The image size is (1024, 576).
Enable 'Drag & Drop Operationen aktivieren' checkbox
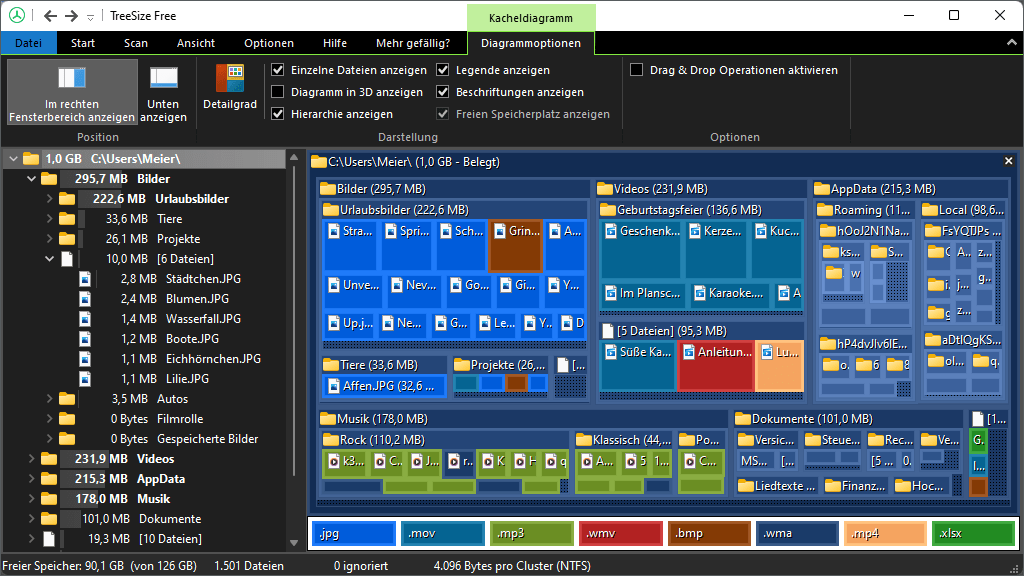(637, 70)
